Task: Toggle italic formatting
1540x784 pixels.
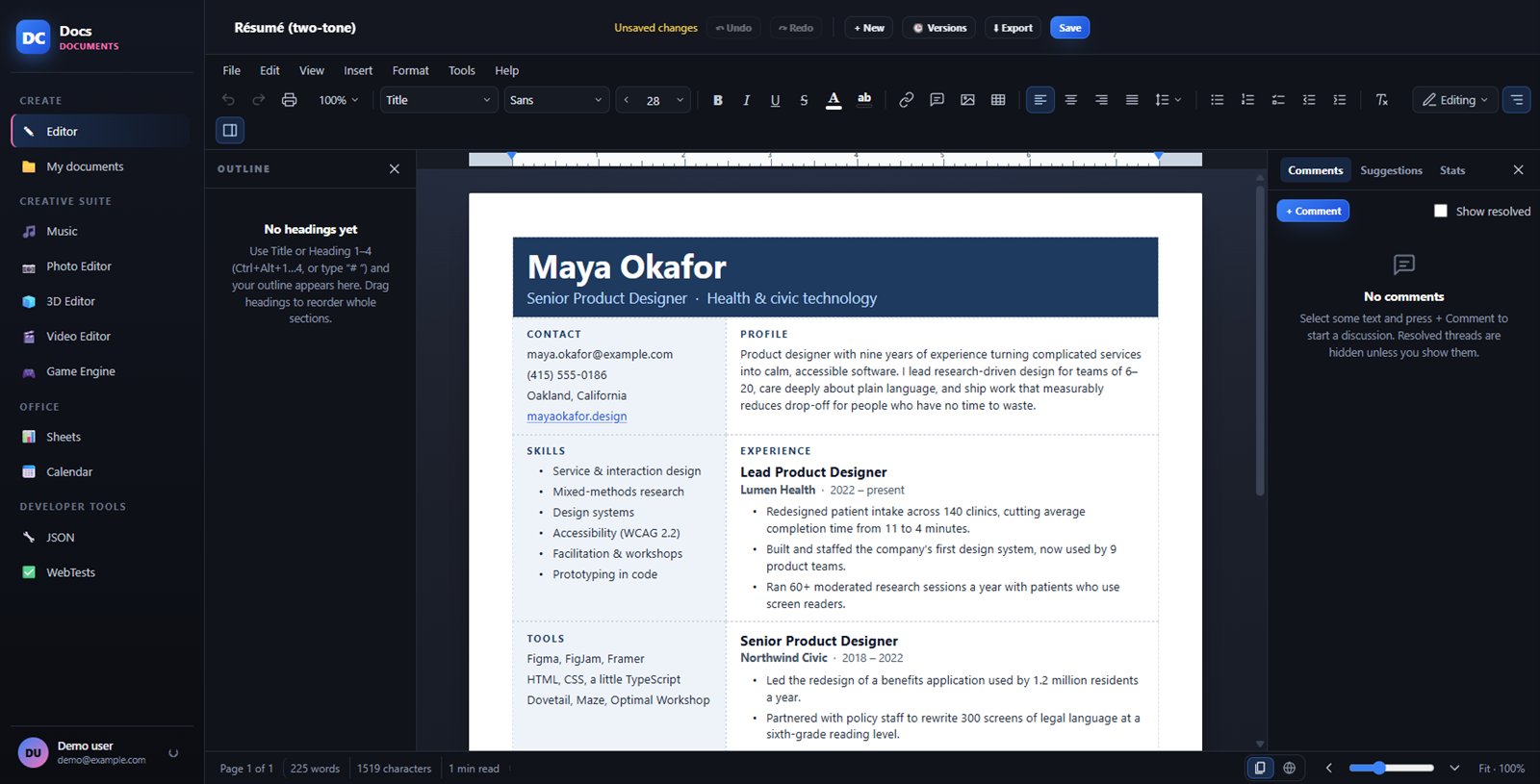Action: 746,100
